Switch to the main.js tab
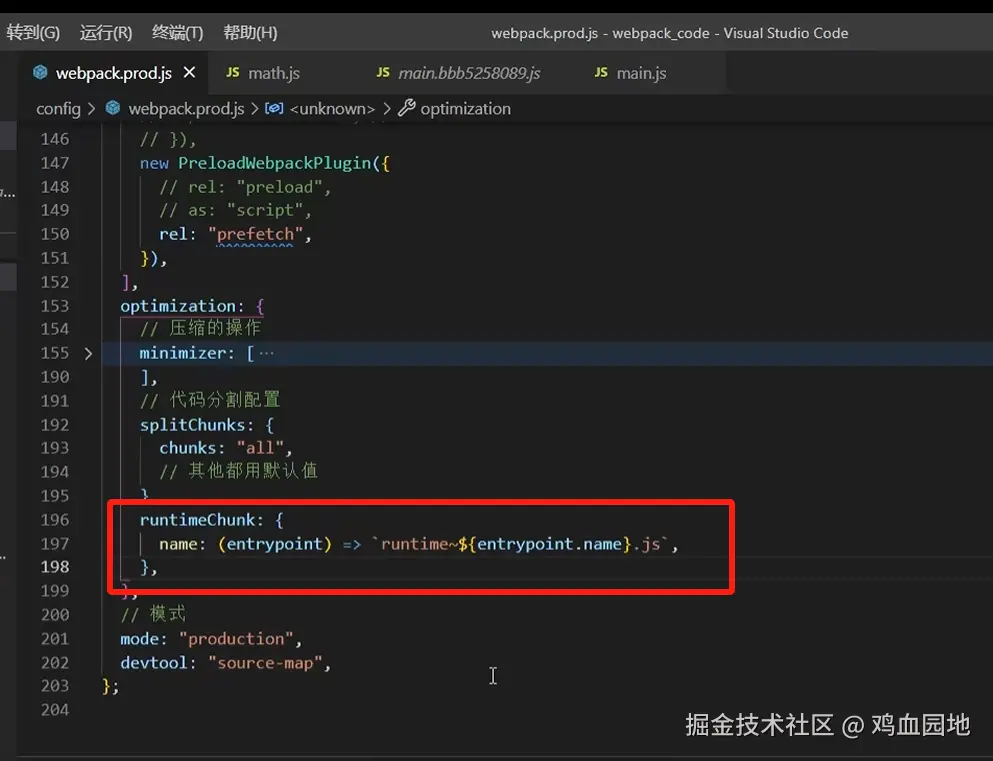Screen dimensions: 993x761 point(641,73)
